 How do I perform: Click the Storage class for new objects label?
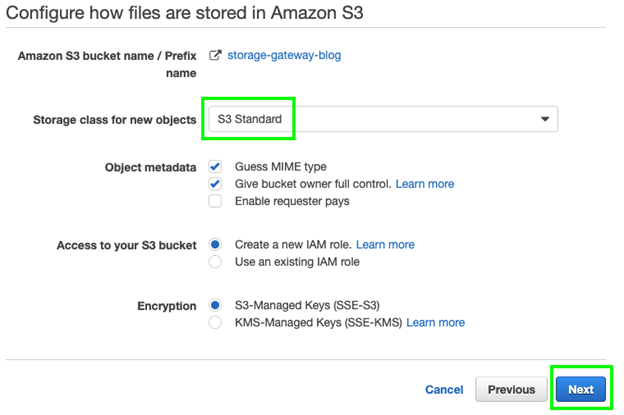pyautogui.click(x=114, y=120)
